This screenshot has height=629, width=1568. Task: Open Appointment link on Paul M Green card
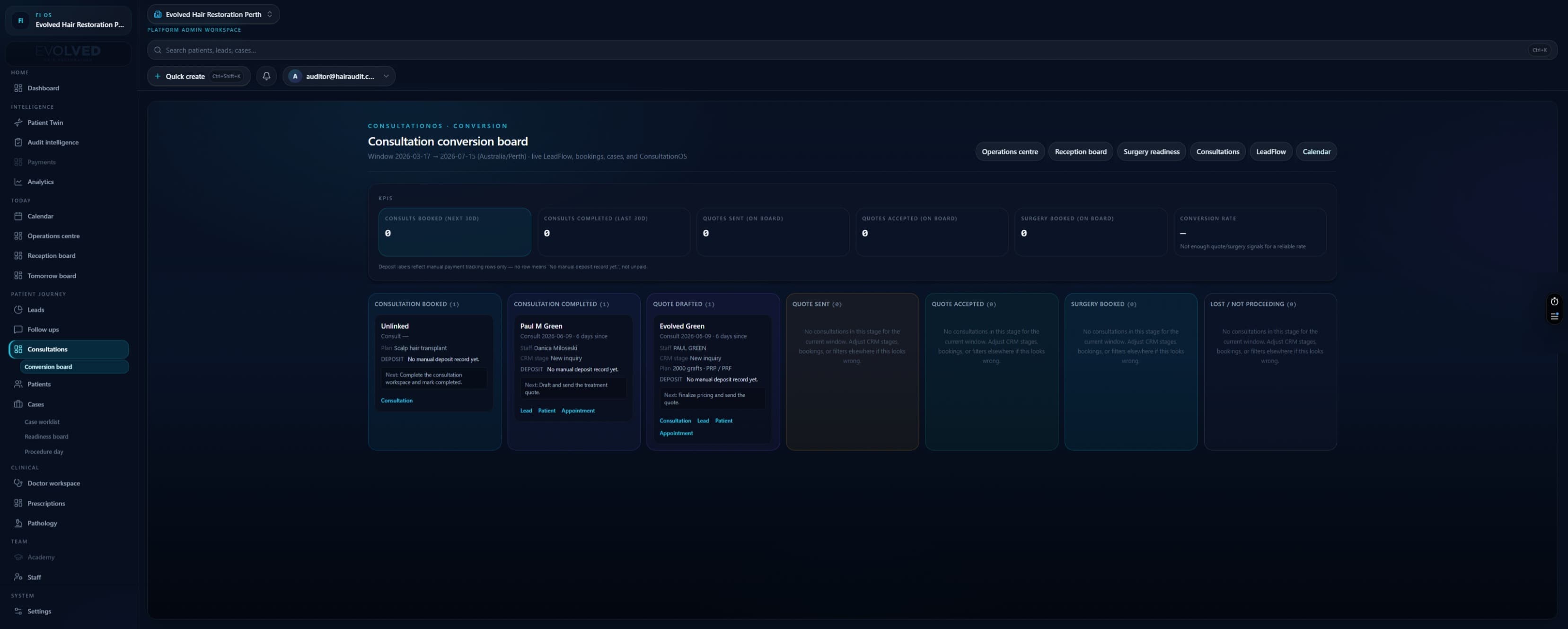click(x=578, y=411)
